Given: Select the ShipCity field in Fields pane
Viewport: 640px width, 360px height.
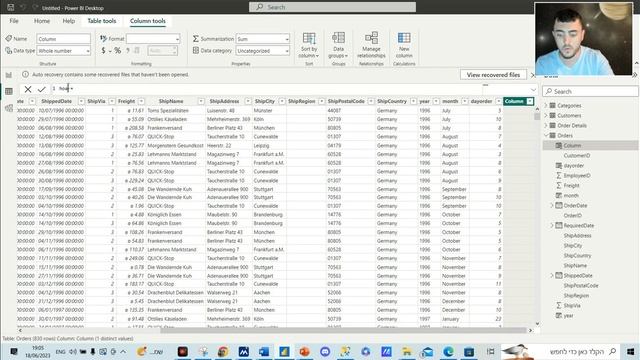Looking at the screenshot, I should 573,245.
